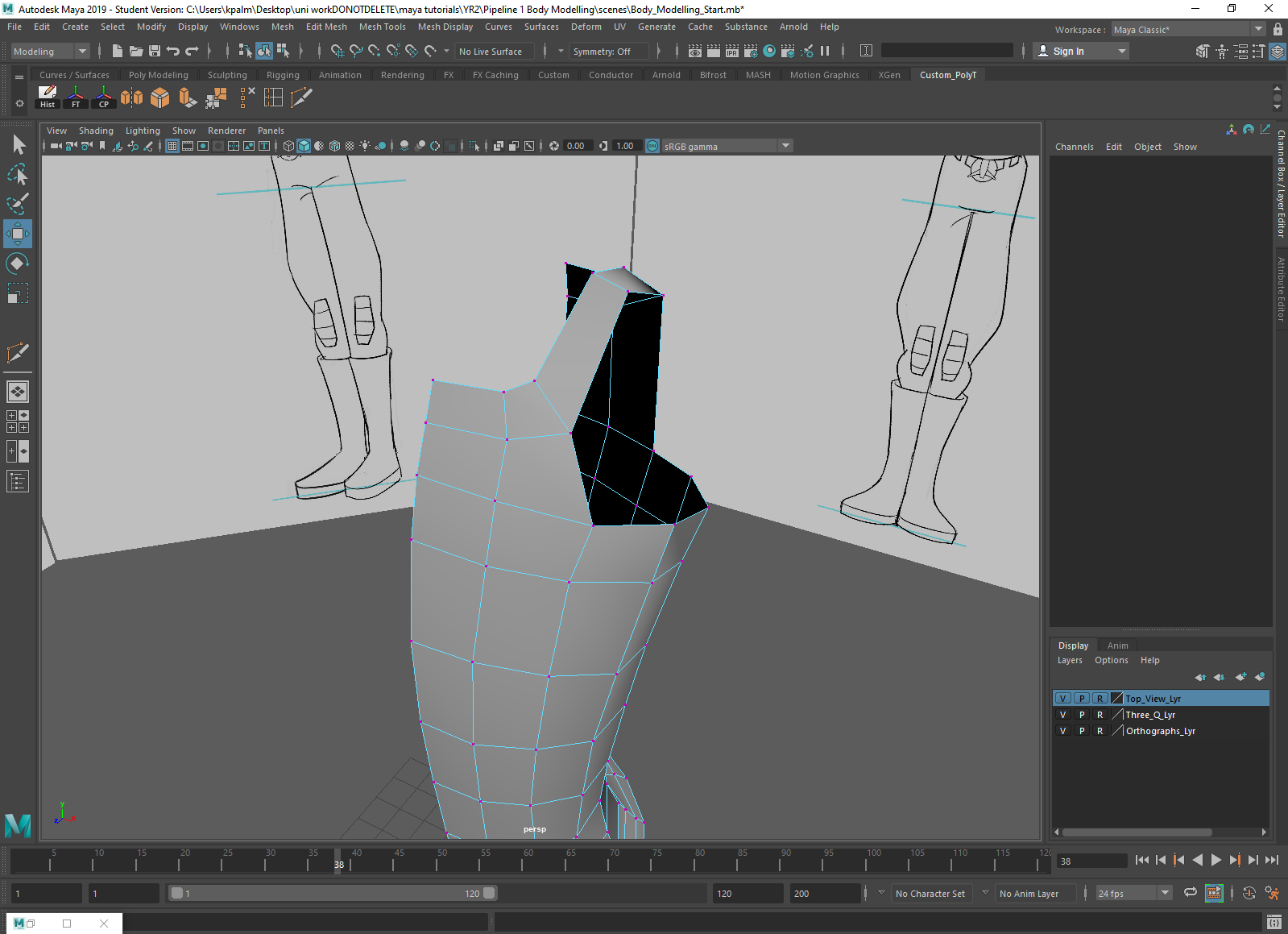Screen dimensions: 1288x934
Task: Expand the sRGB gamma color dropdown
Action: (x=785, y=146)
